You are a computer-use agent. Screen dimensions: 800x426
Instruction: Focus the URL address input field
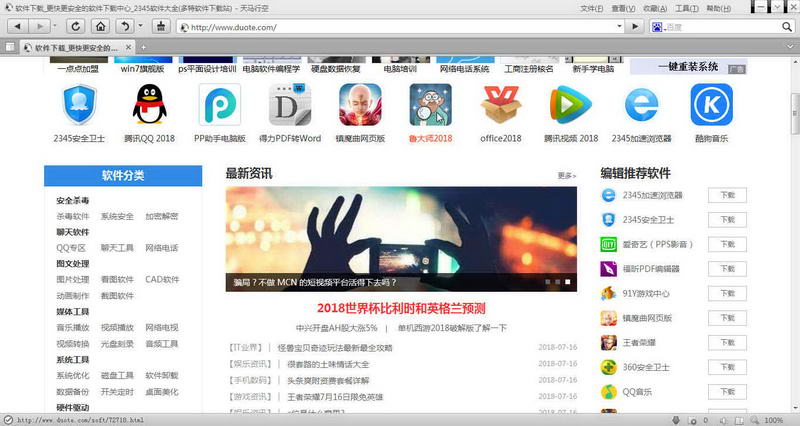(x=402, y=27)
